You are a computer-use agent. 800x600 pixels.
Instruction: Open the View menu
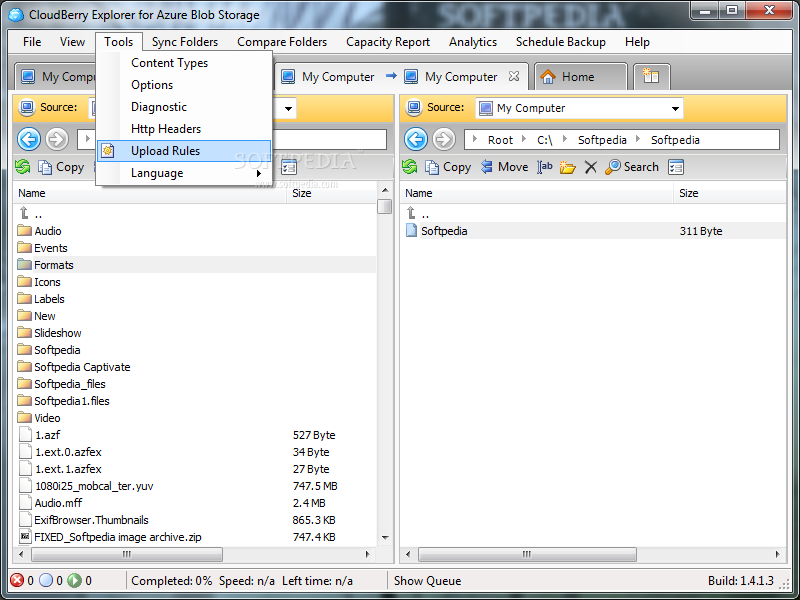coord(72,42)
